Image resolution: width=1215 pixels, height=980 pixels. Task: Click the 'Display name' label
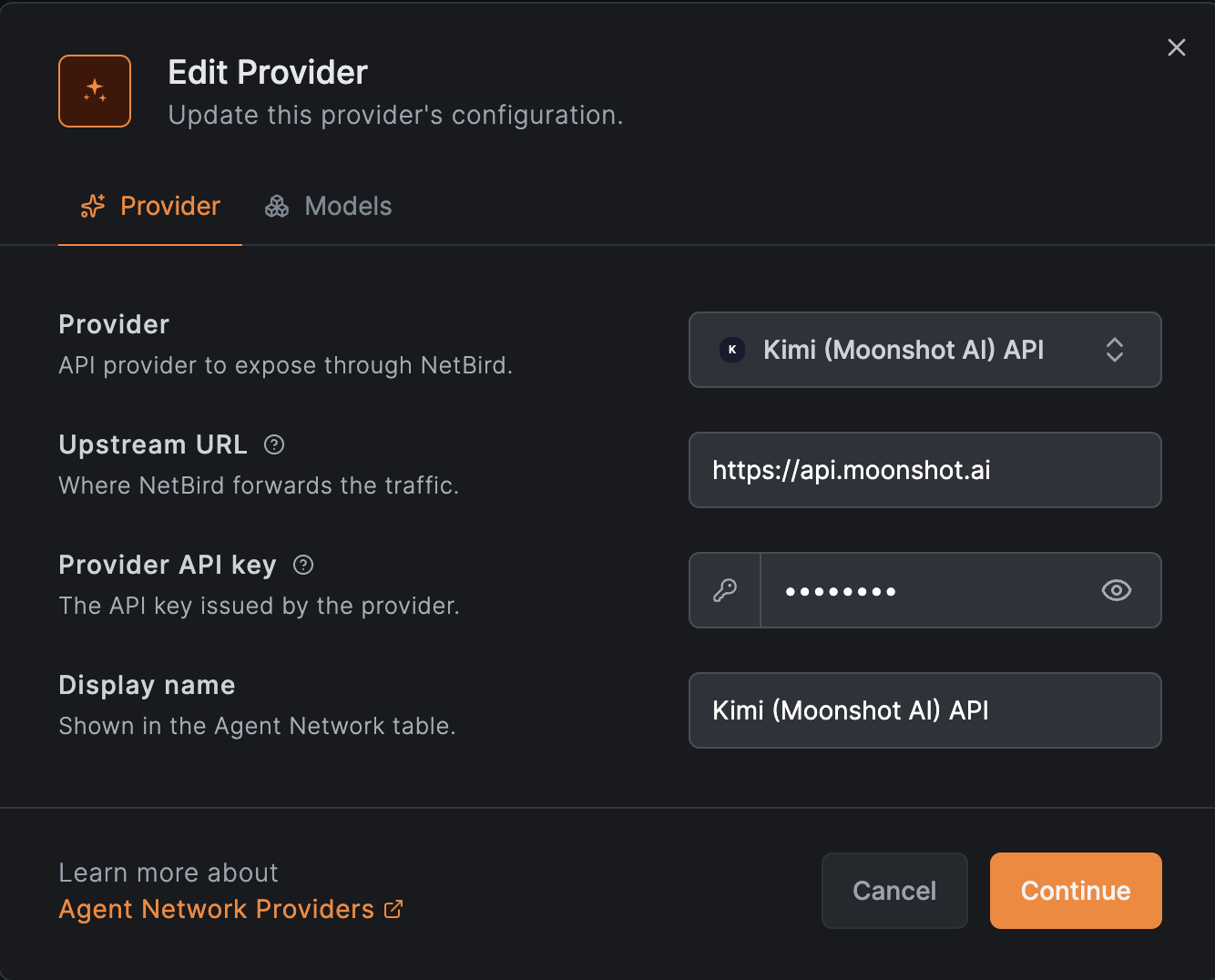(x=147, y=685)
